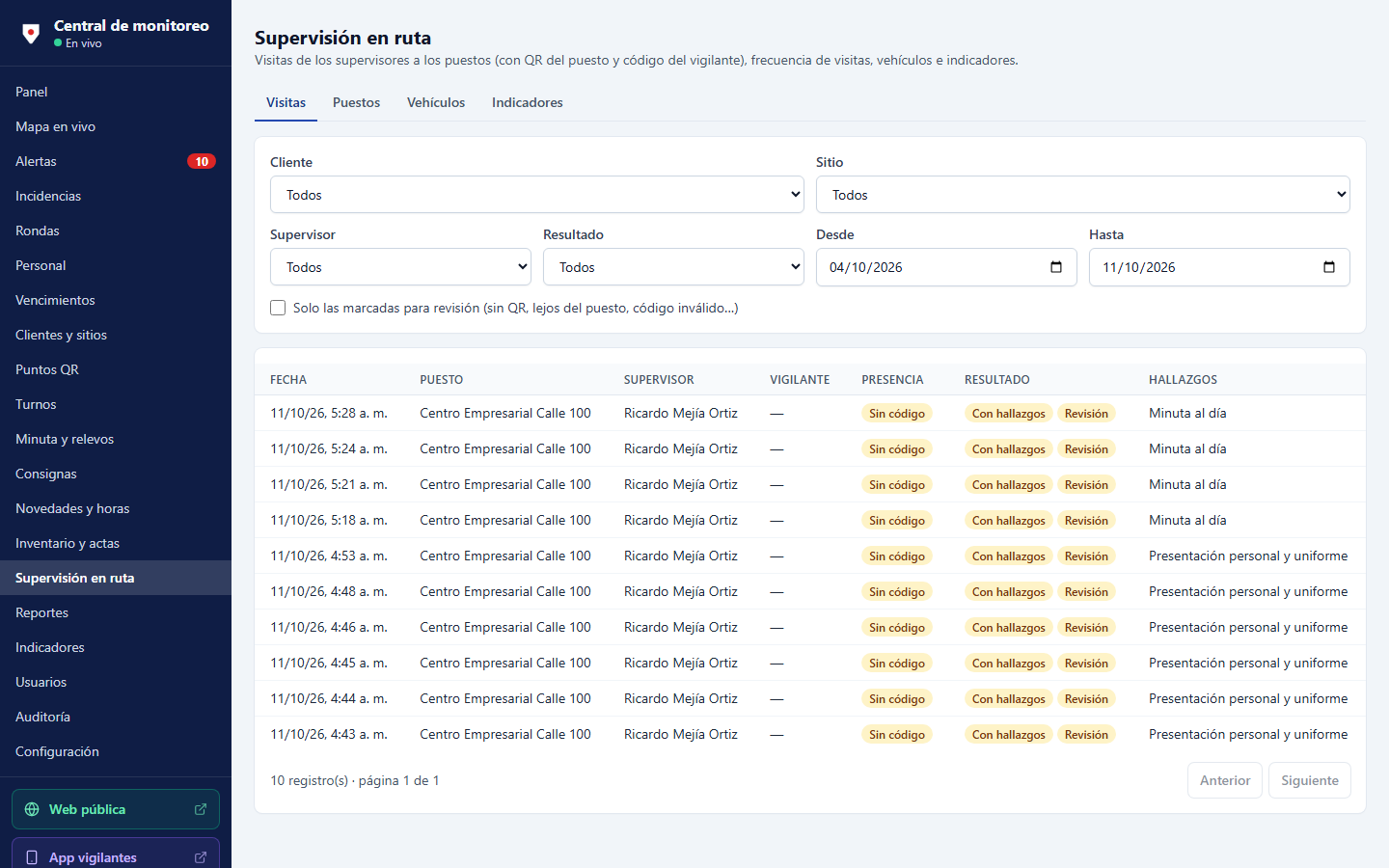Open the calendar picker in the Hasta field
The width and height of the screenshot is (1389, 868).
[1329, 267]
